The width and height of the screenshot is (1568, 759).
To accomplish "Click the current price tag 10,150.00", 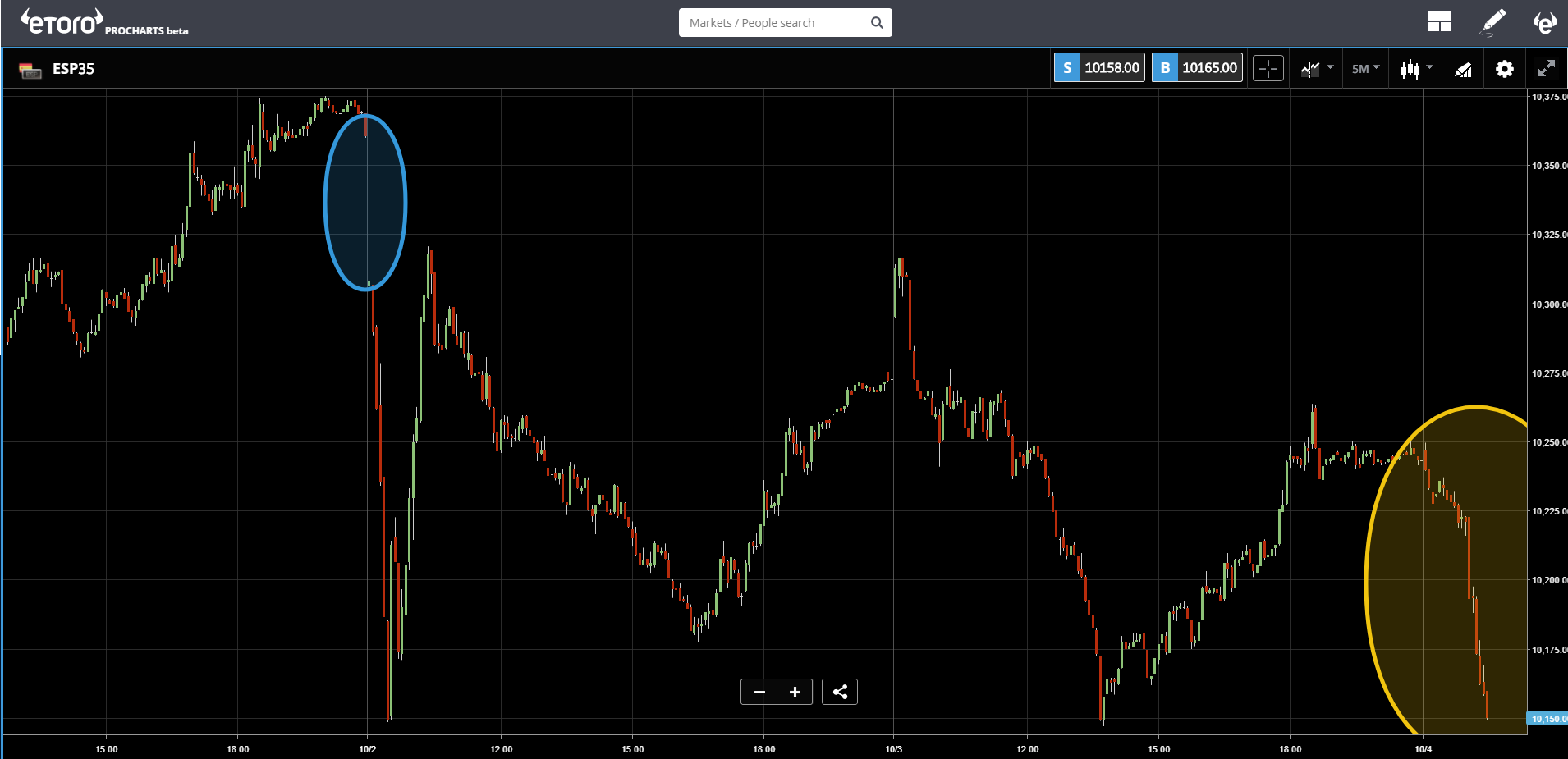I will (x=1547, y=719).
